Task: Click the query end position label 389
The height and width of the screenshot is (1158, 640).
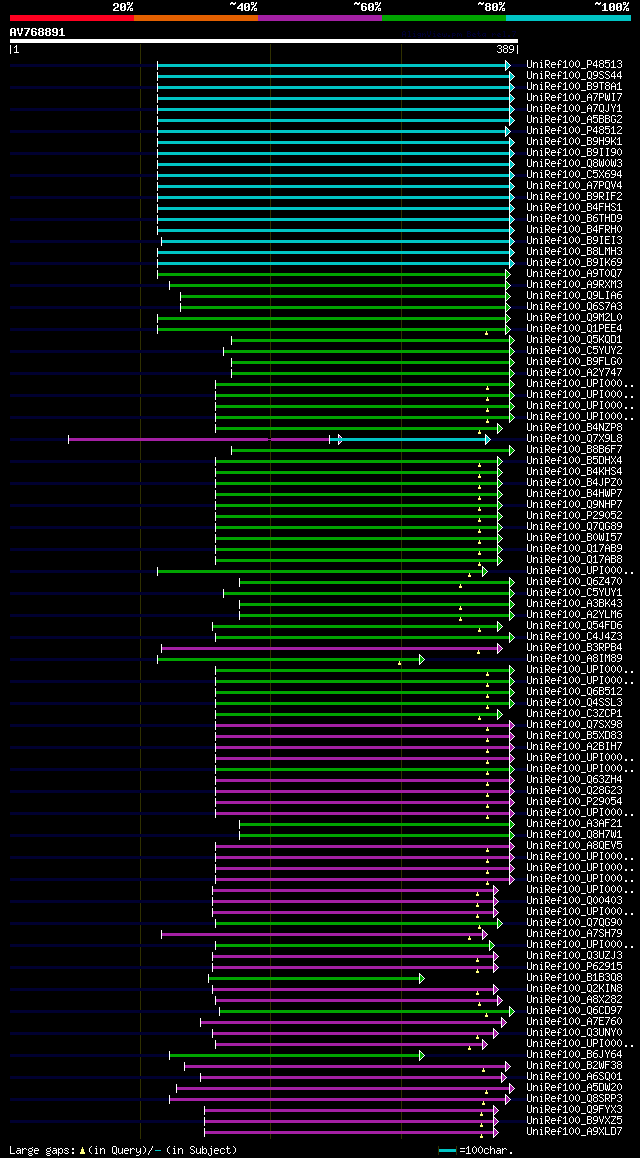Action: tap(506, 49)
